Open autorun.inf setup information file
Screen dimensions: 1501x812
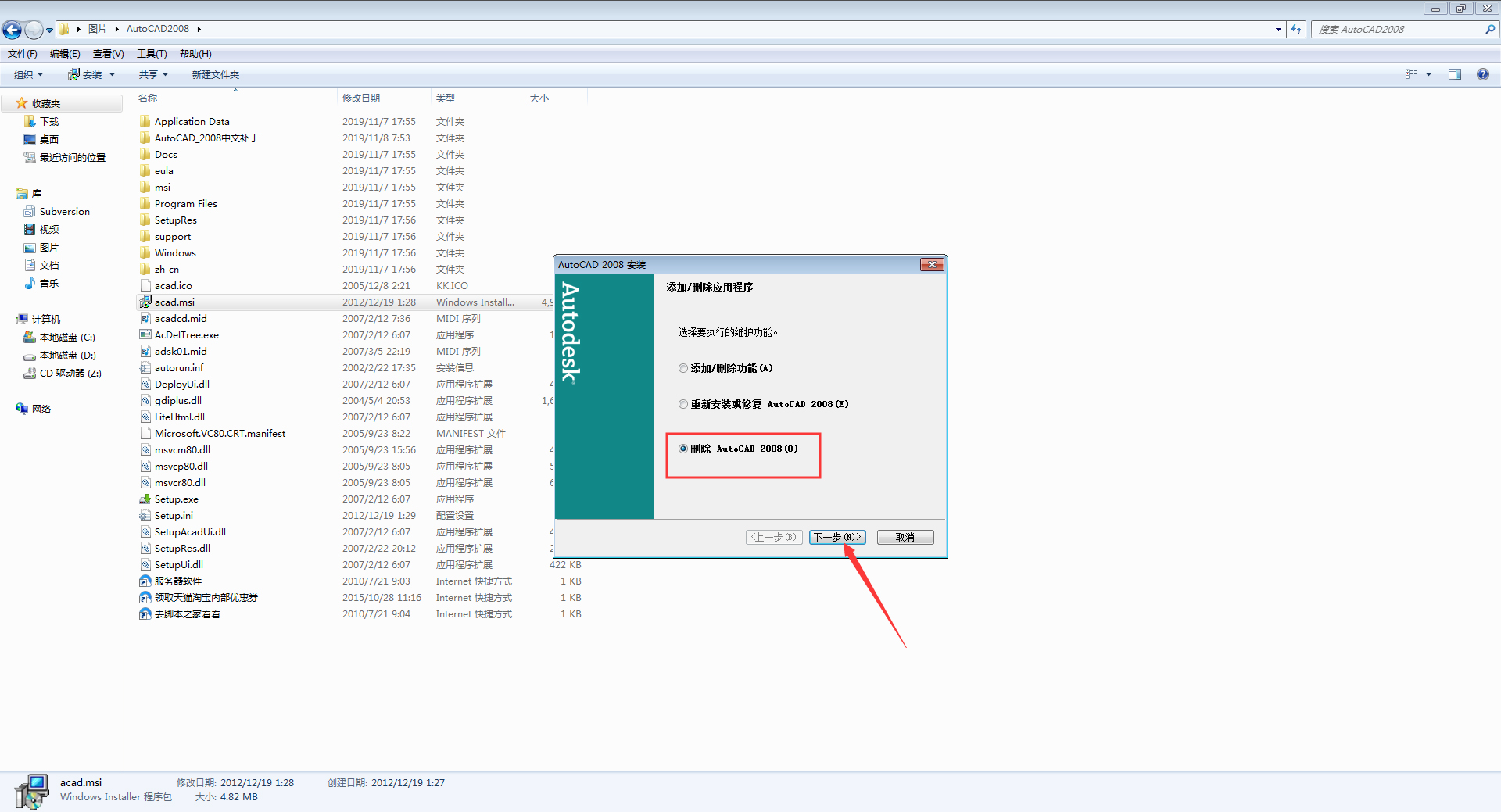(x=178, y=367)
